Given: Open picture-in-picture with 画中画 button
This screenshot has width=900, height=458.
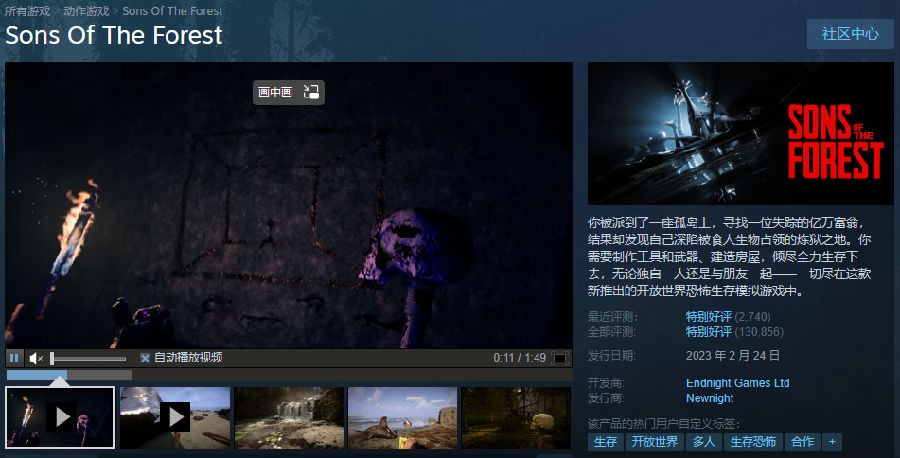Looking at the screenshot, I should [x=289, y=92].
